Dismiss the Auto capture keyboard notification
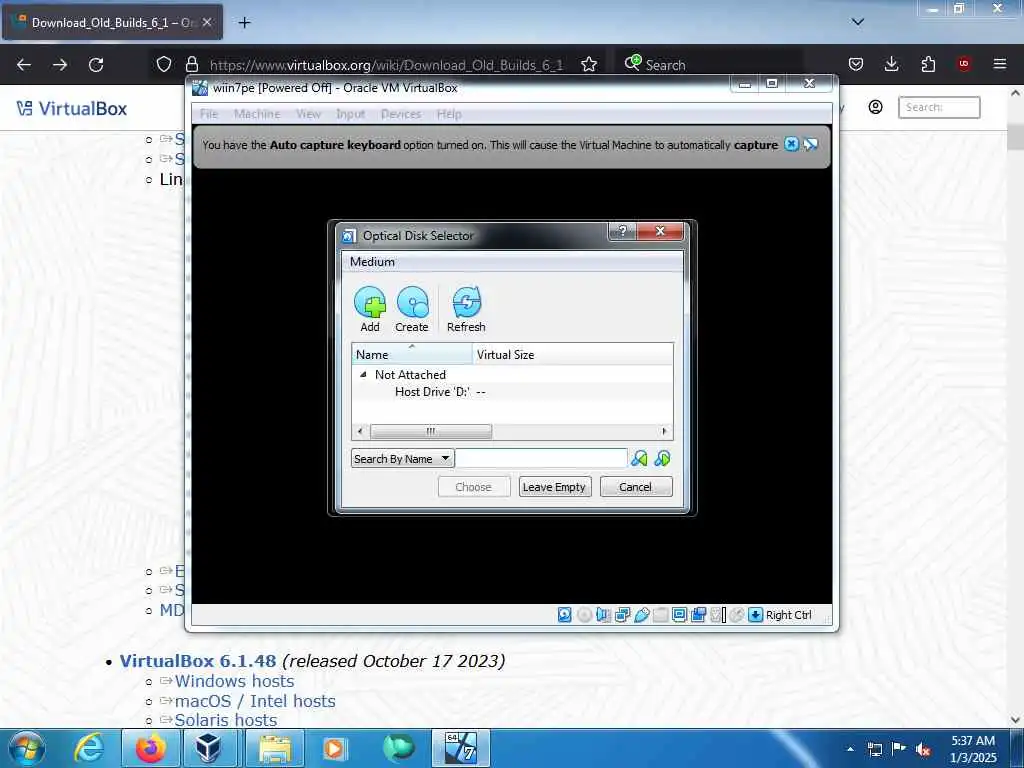1024x768 pixels. point(791,144)
